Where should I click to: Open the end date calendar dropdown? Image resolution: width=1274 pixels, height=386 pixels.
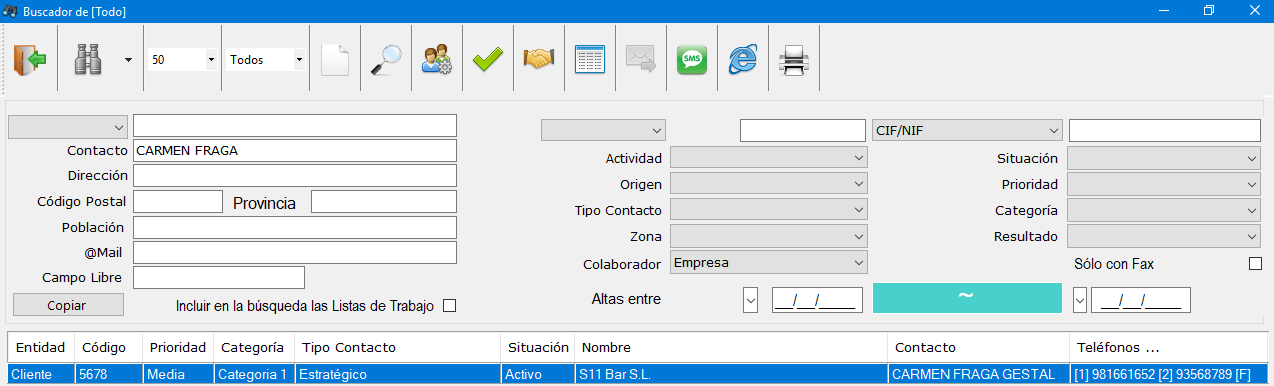coord(1080,299)
